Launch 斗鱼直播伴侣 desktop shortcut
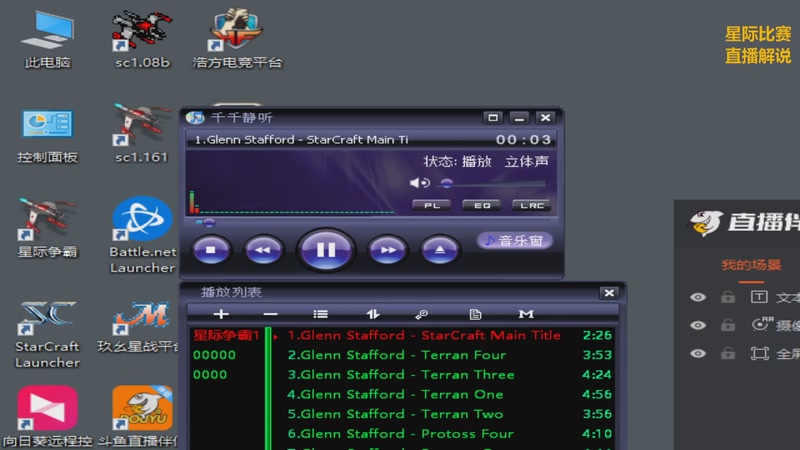The width and height of the screenshot is (800, 450). 139,416
